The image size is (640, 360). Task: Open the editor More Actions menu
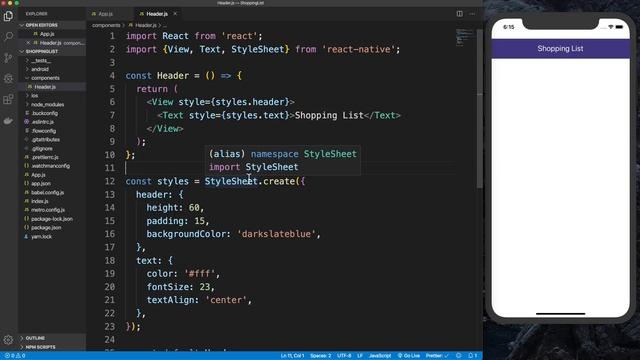pos(472,13)
